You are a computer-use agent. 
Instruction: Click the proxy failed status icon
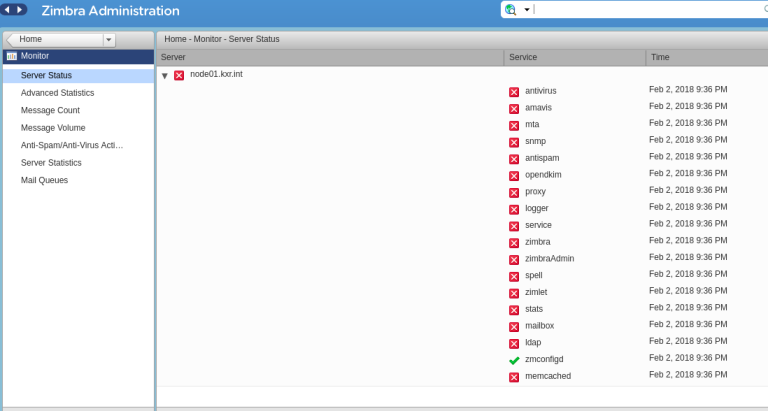514,193
